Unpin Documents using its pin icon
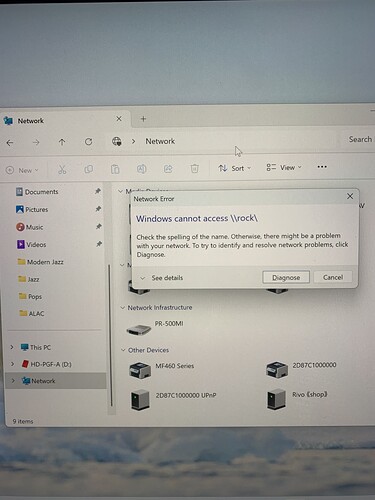 [x=98, y=191]
